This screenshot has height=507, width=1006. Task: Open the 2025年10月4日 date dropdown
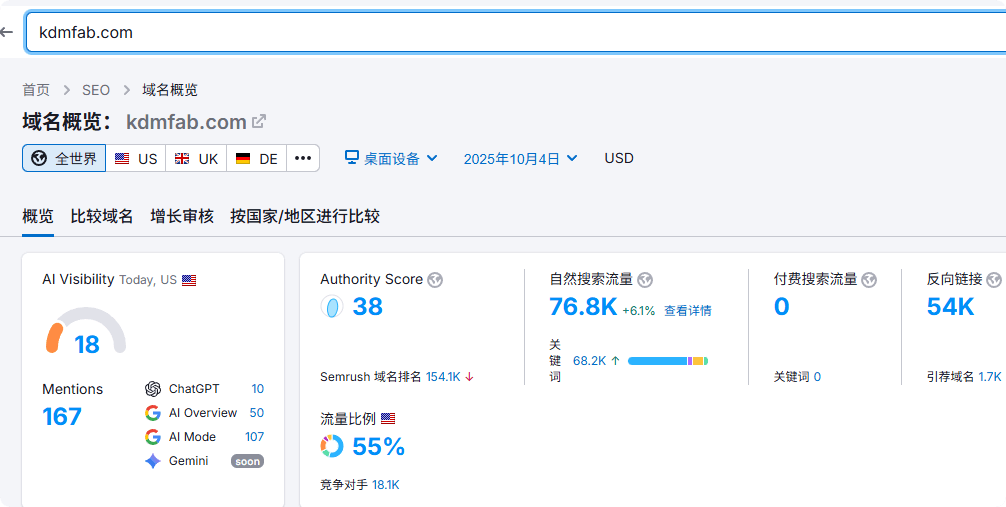pyautogui.click(x=520, y=159)
